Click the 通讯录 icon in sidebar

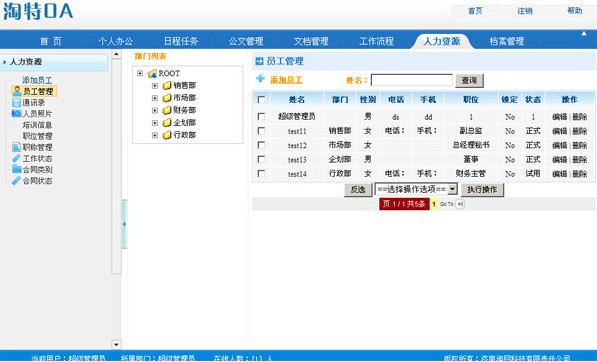(x=16, y=102)
